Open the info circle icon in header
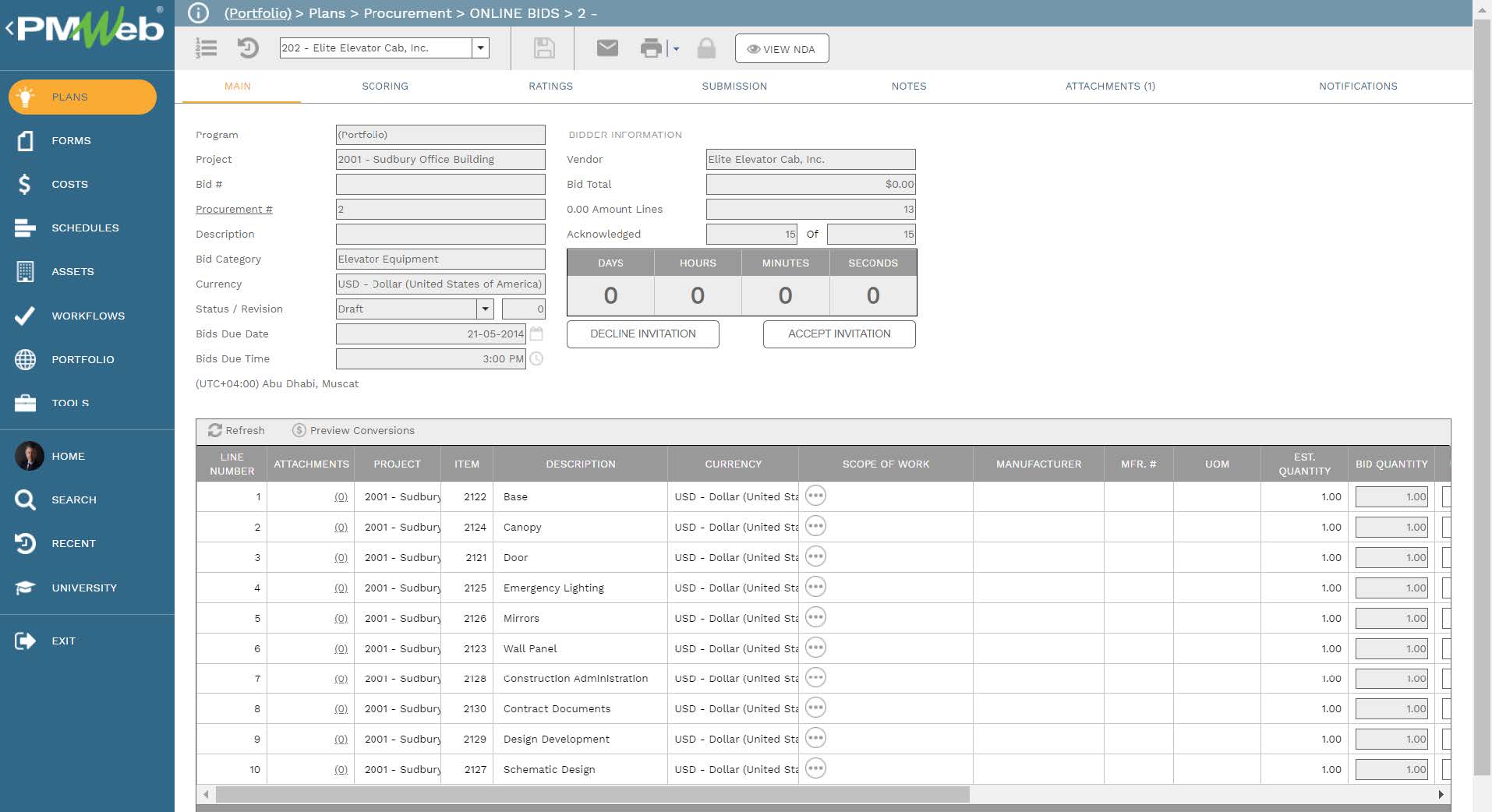The width and height of the screenshot is (1492, 812). 199,13
